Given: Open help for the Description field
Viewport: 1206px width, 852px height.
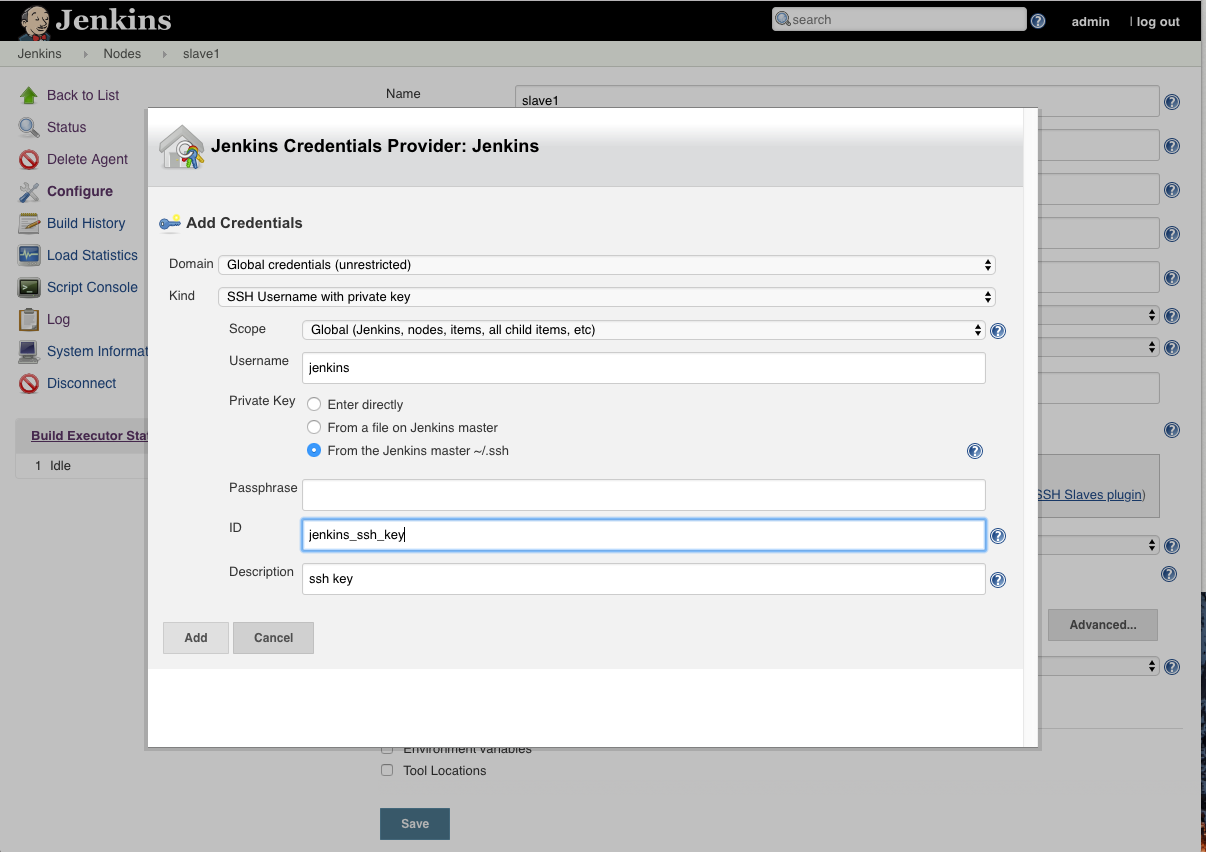Looking at the screenshot, I should tap(997, 580).
